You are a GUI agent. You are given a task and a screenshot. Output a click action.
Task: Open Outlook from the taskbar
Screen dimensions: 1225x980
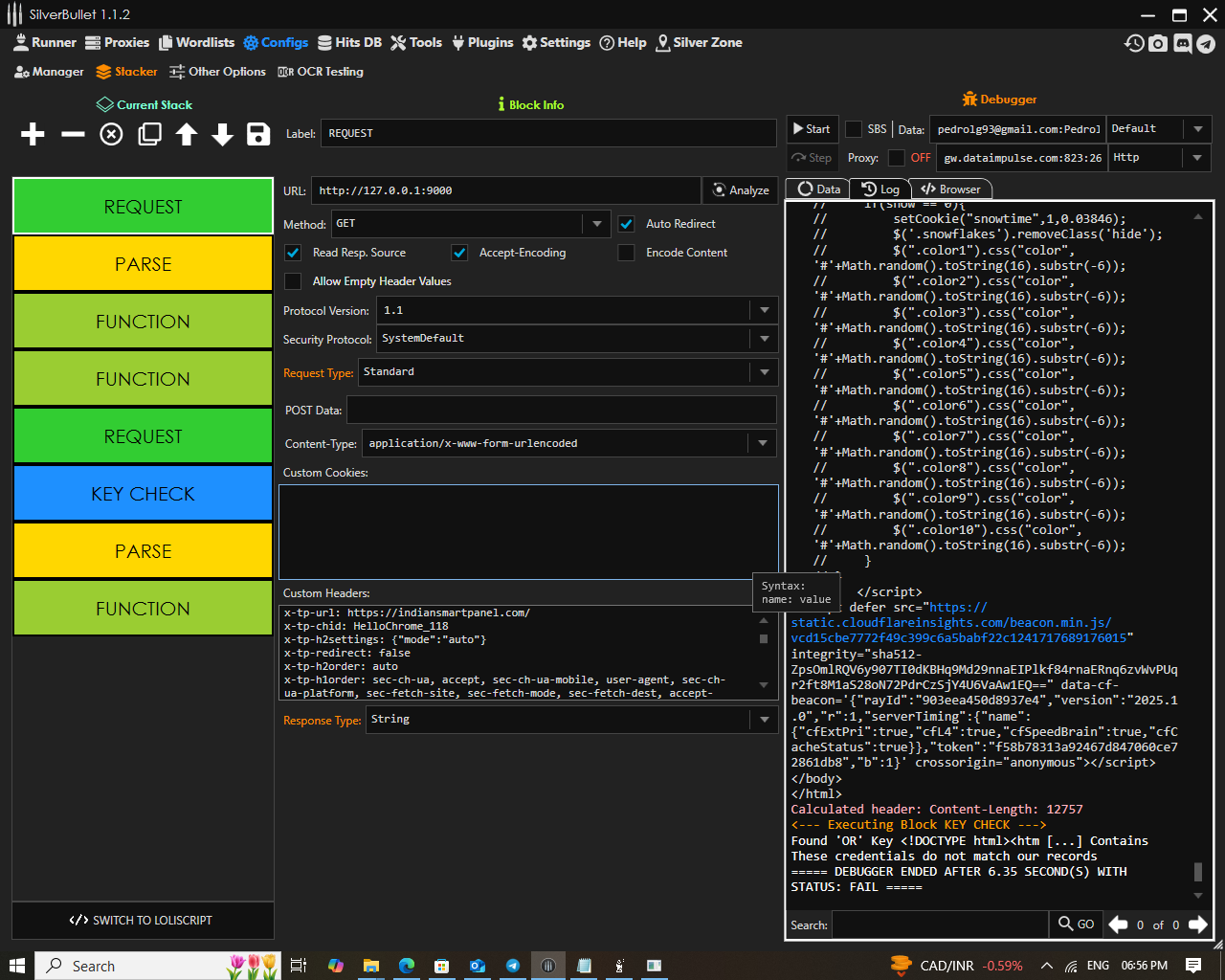coord(478,966)
